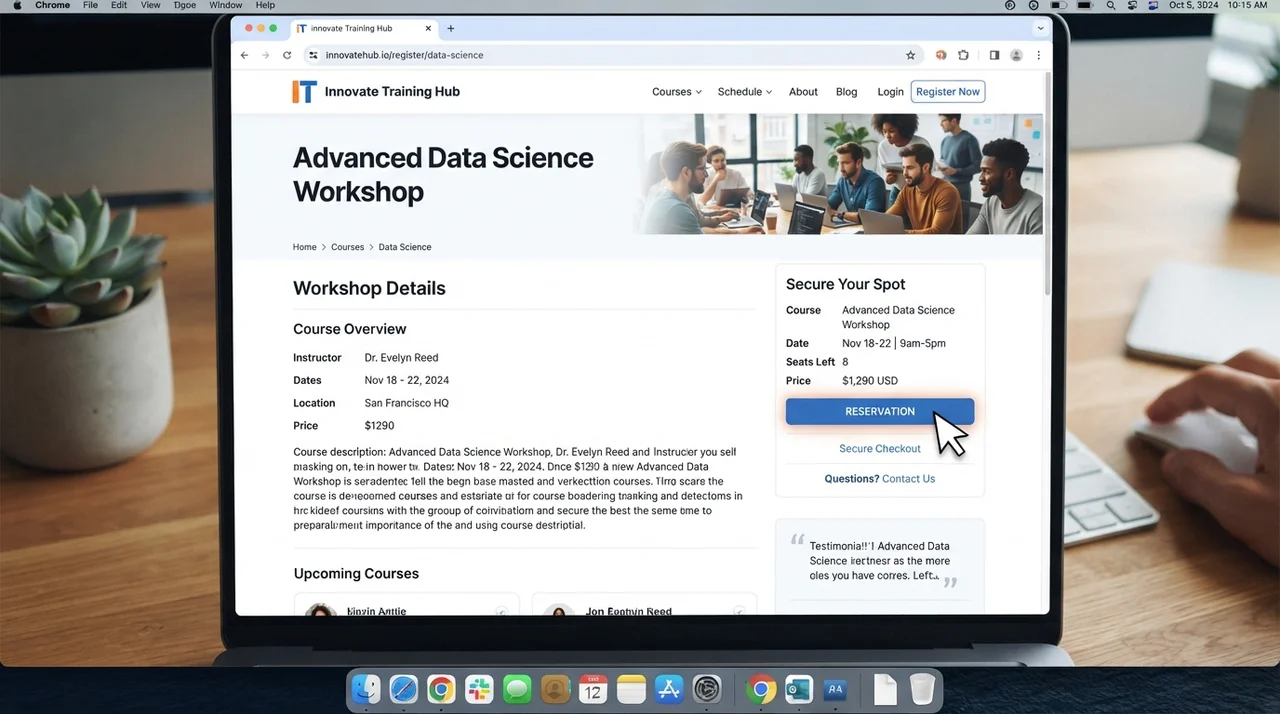Open the tab search dropdown arrow

tap(1040, 28)
